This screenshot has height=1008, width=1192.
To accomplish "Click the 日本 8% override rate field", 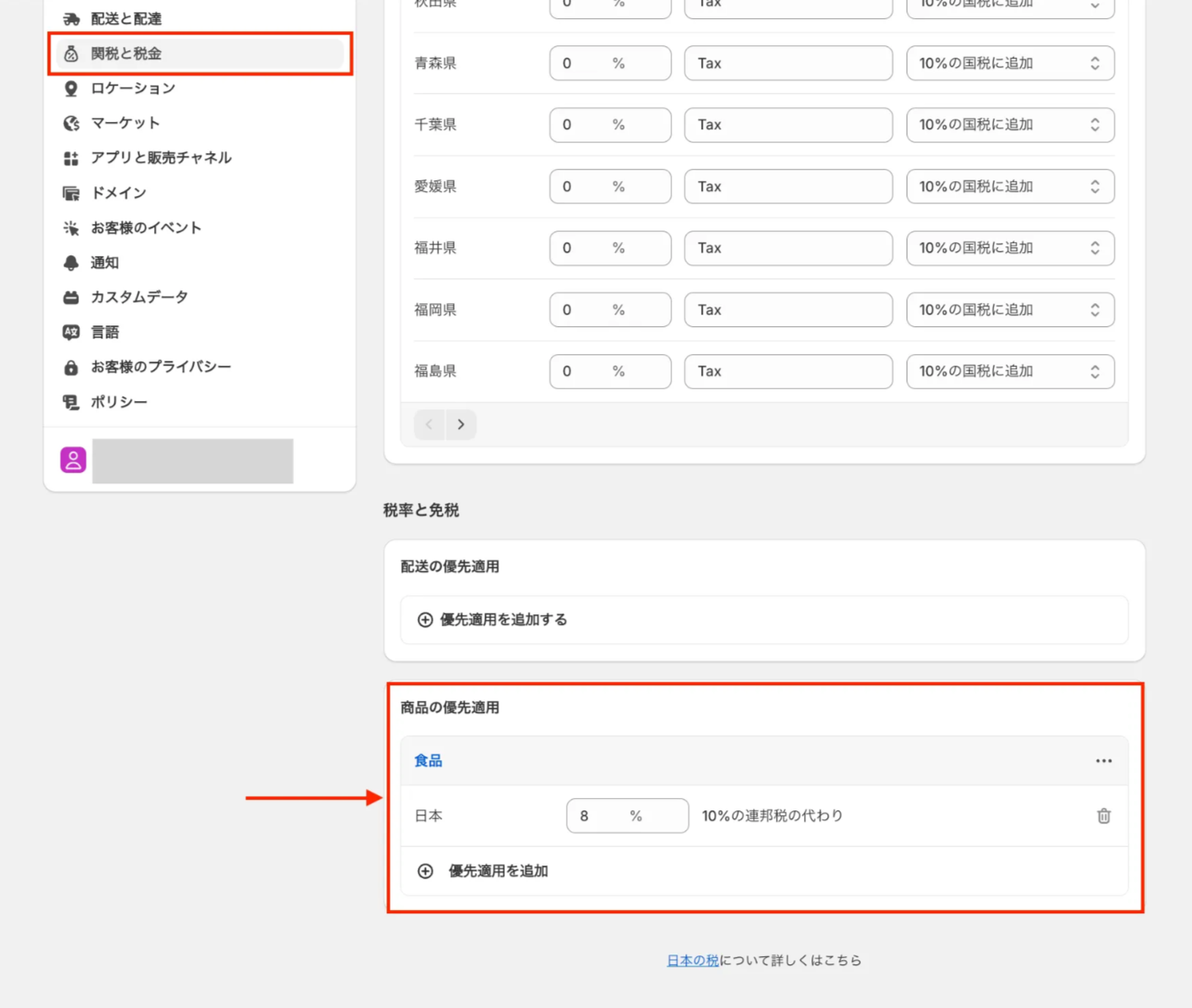I will pyautogui.click(x=628, y=816).
